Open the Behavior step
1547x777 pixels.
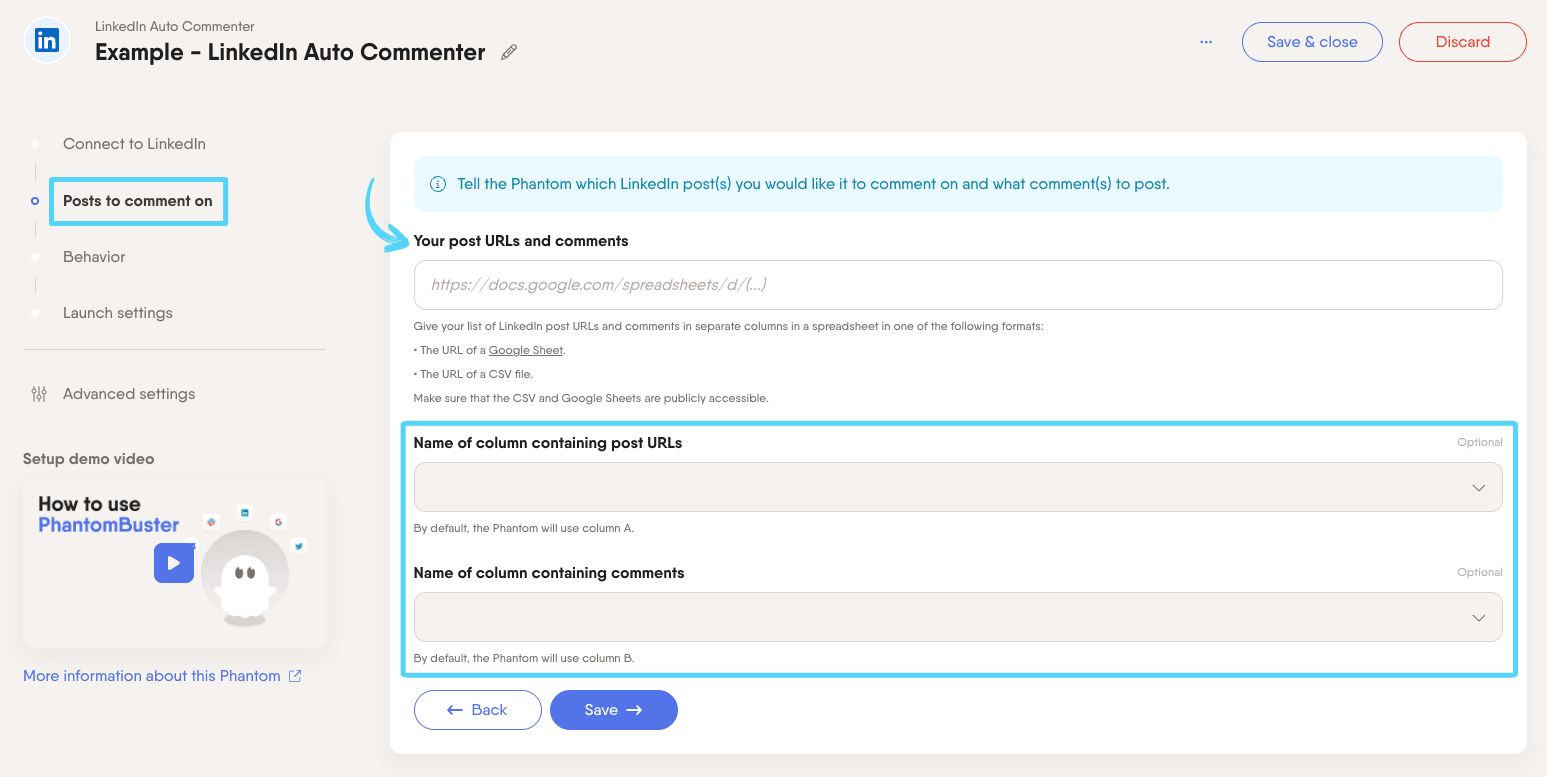94,257
